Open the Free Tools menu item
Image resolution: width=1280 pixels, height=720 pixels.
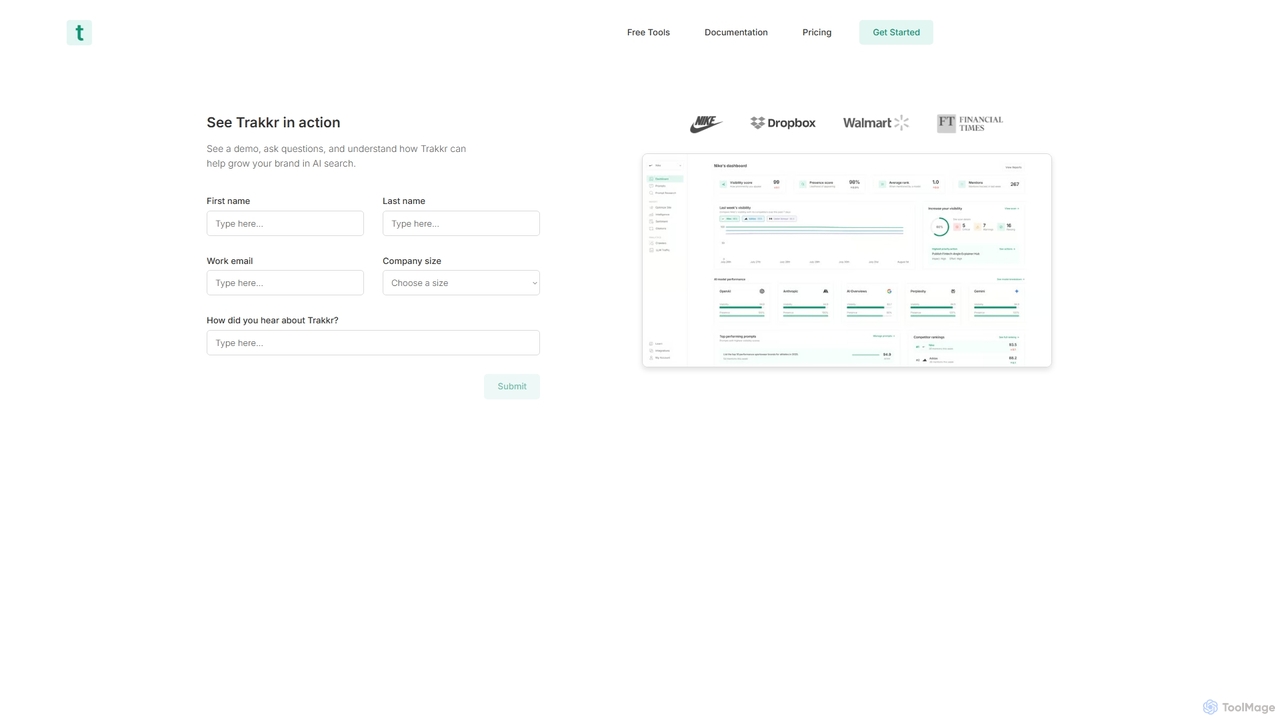point(648,32)
